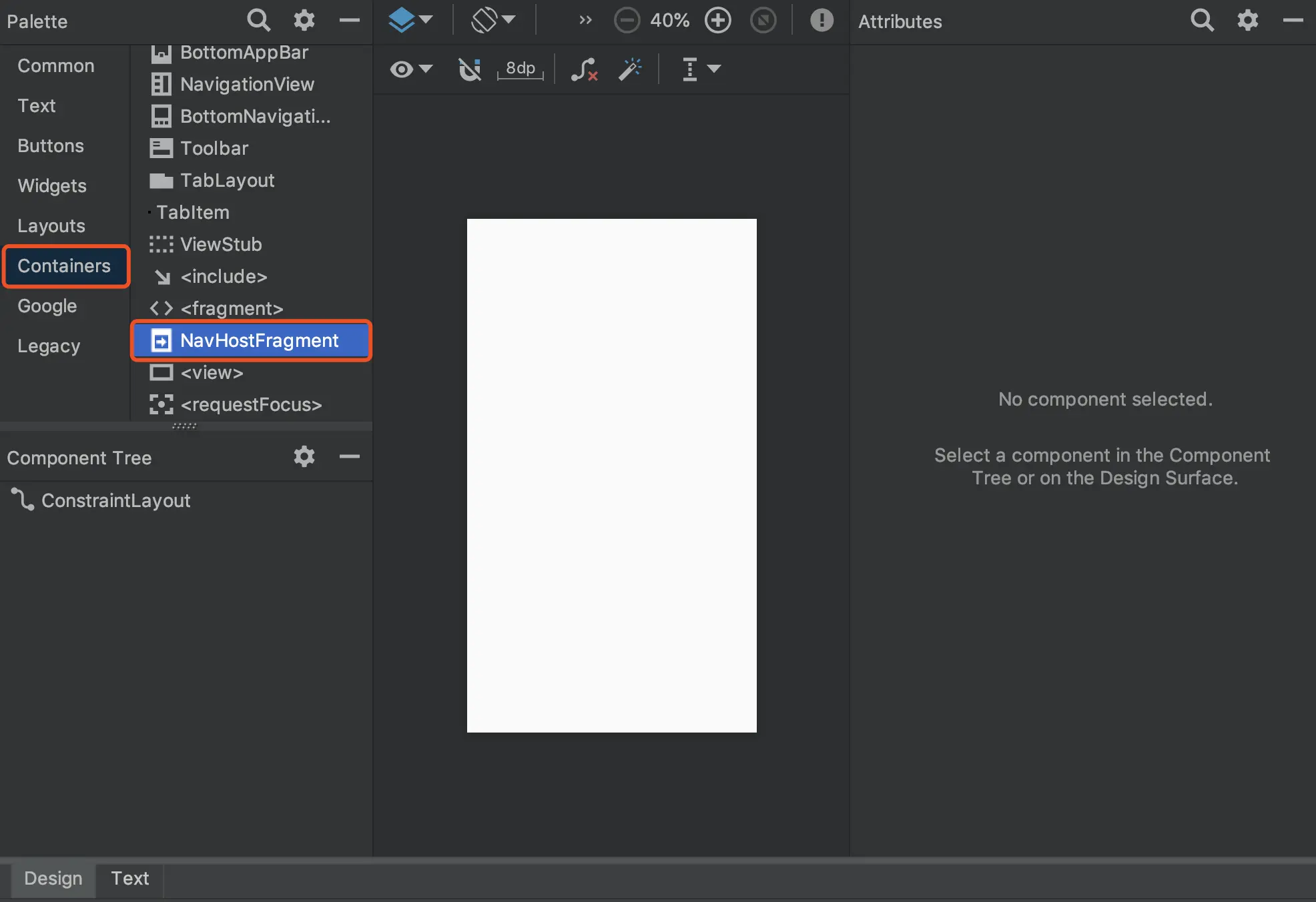
Task: Switch to the Design tab
Action: tap(53, 879)
